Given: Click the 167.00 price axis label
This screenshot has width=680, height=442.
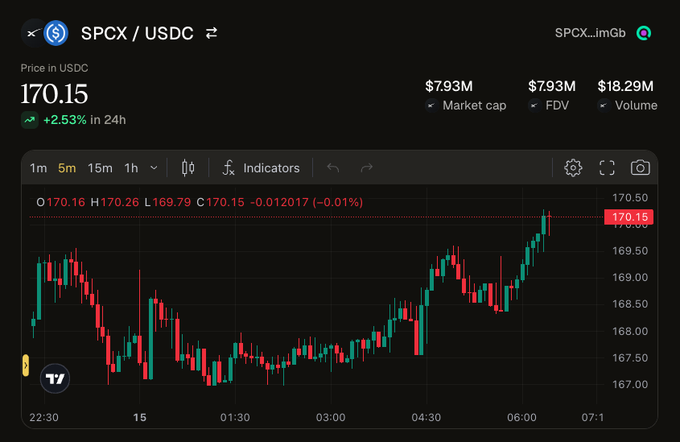Looking at the screenshot, I should point(630,385).
